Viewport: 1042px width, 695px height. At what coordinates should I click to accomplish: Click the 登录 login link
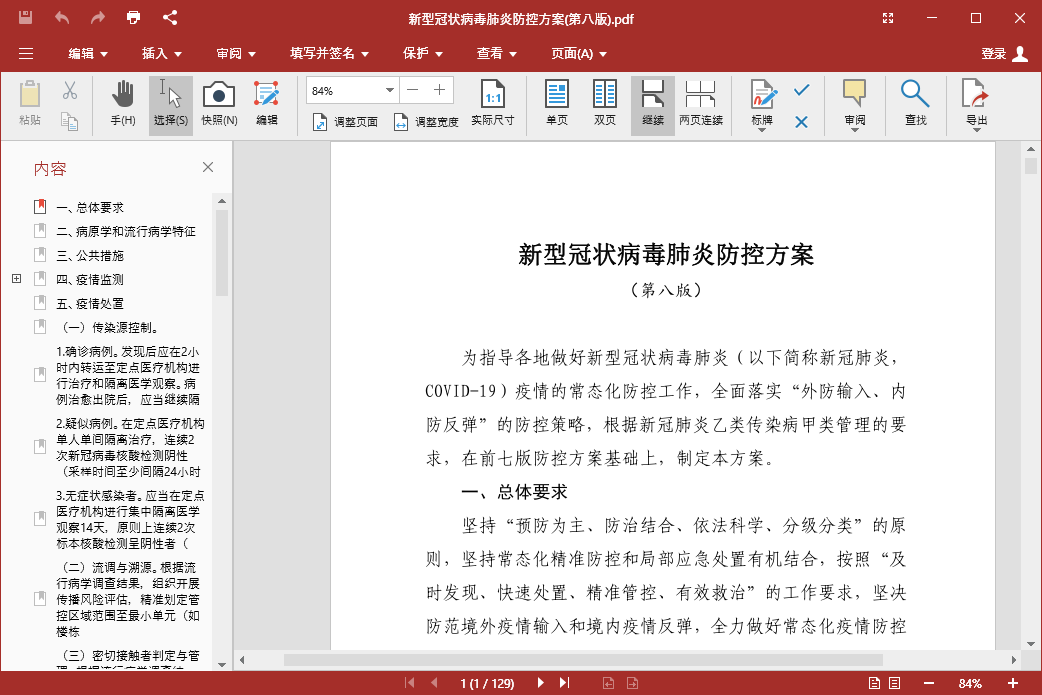[994, 54]
